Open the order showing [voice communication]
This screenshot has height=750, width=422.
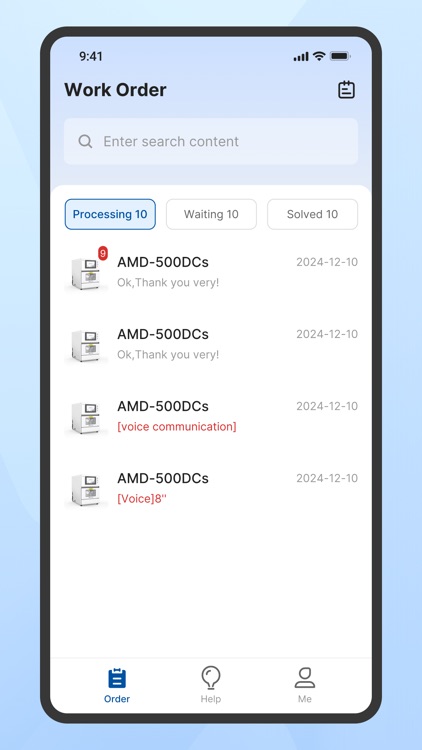pyautogui.click(x=211, y=416)
